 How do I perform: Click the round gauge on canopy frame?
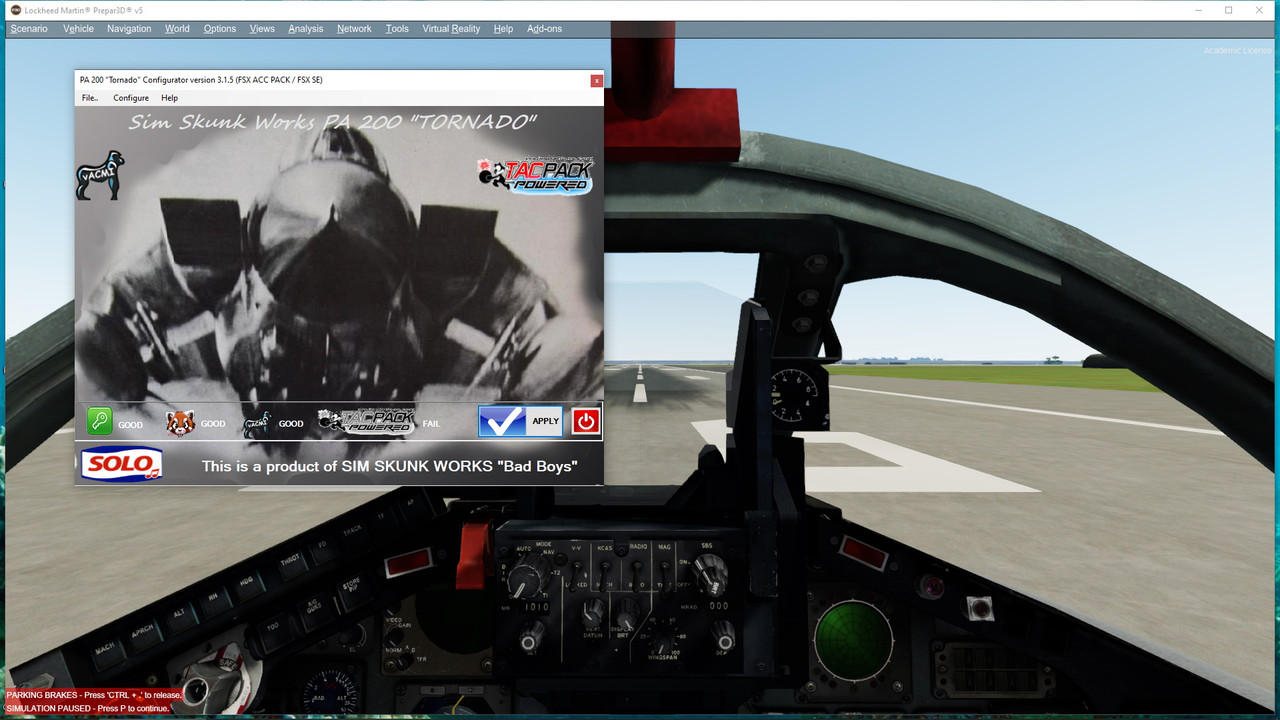point(792,394)
